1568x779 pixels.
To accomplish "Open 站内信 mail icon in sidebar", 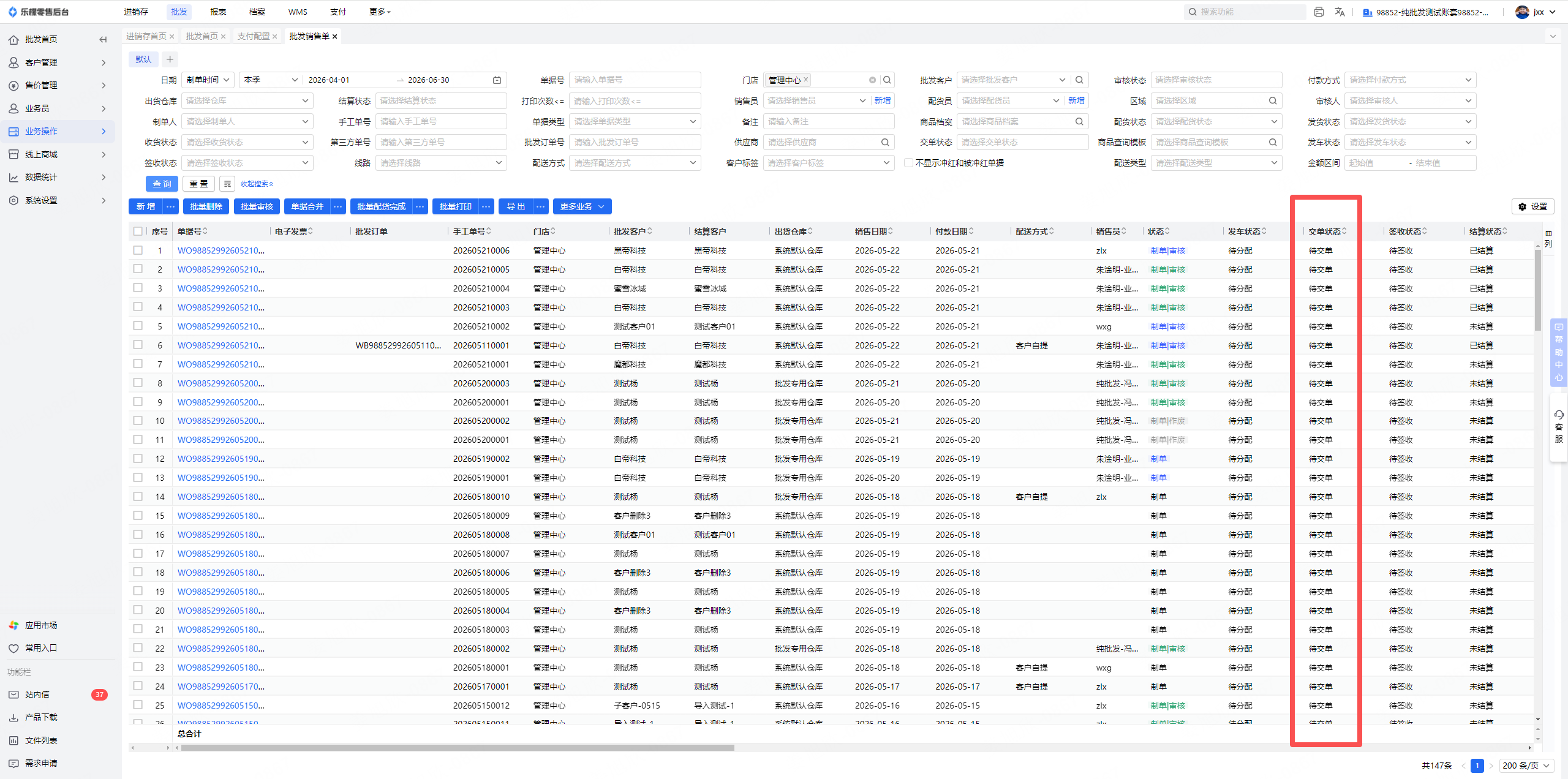I will click(x=13, y=694).
